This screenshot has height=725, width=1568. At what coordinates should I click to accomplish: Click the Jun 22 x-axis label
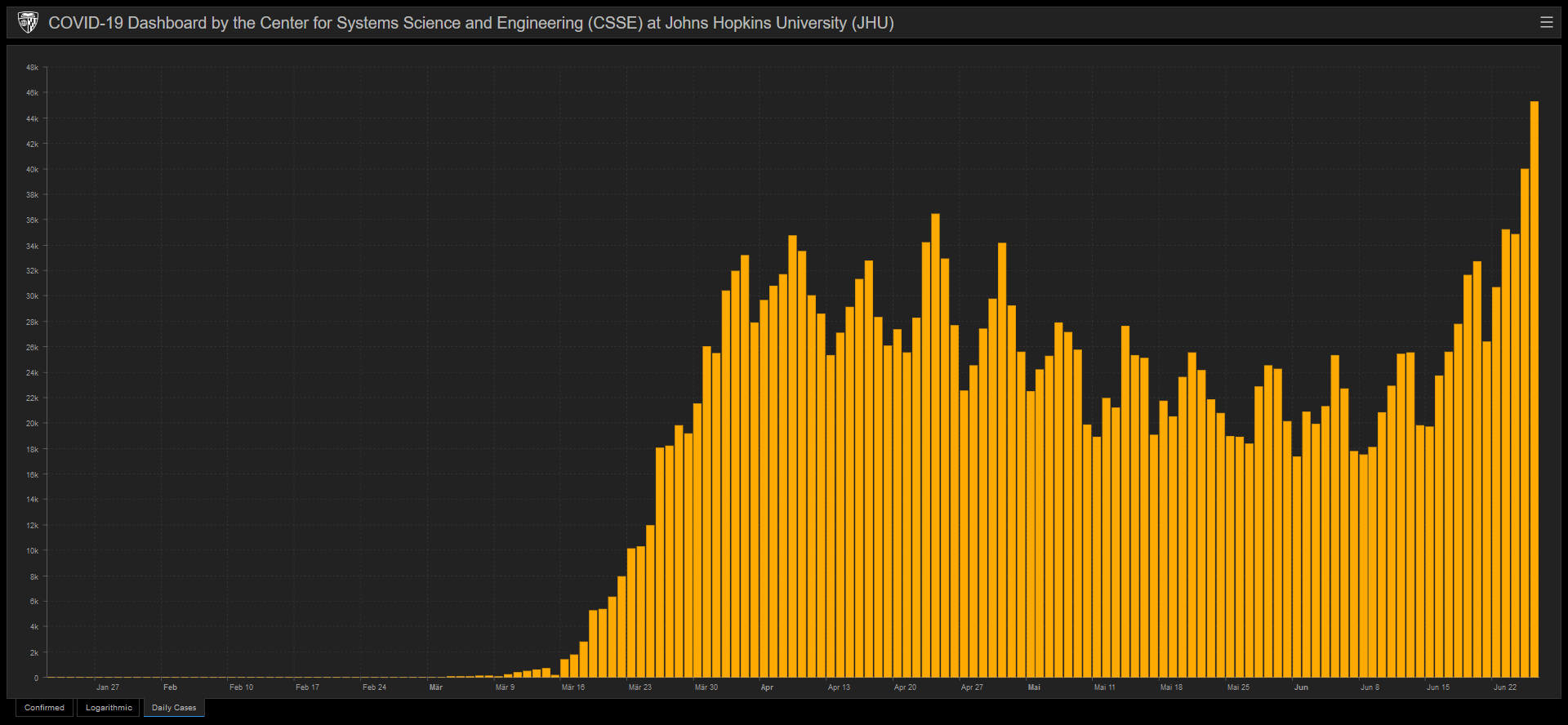[x=1504, y=687]
